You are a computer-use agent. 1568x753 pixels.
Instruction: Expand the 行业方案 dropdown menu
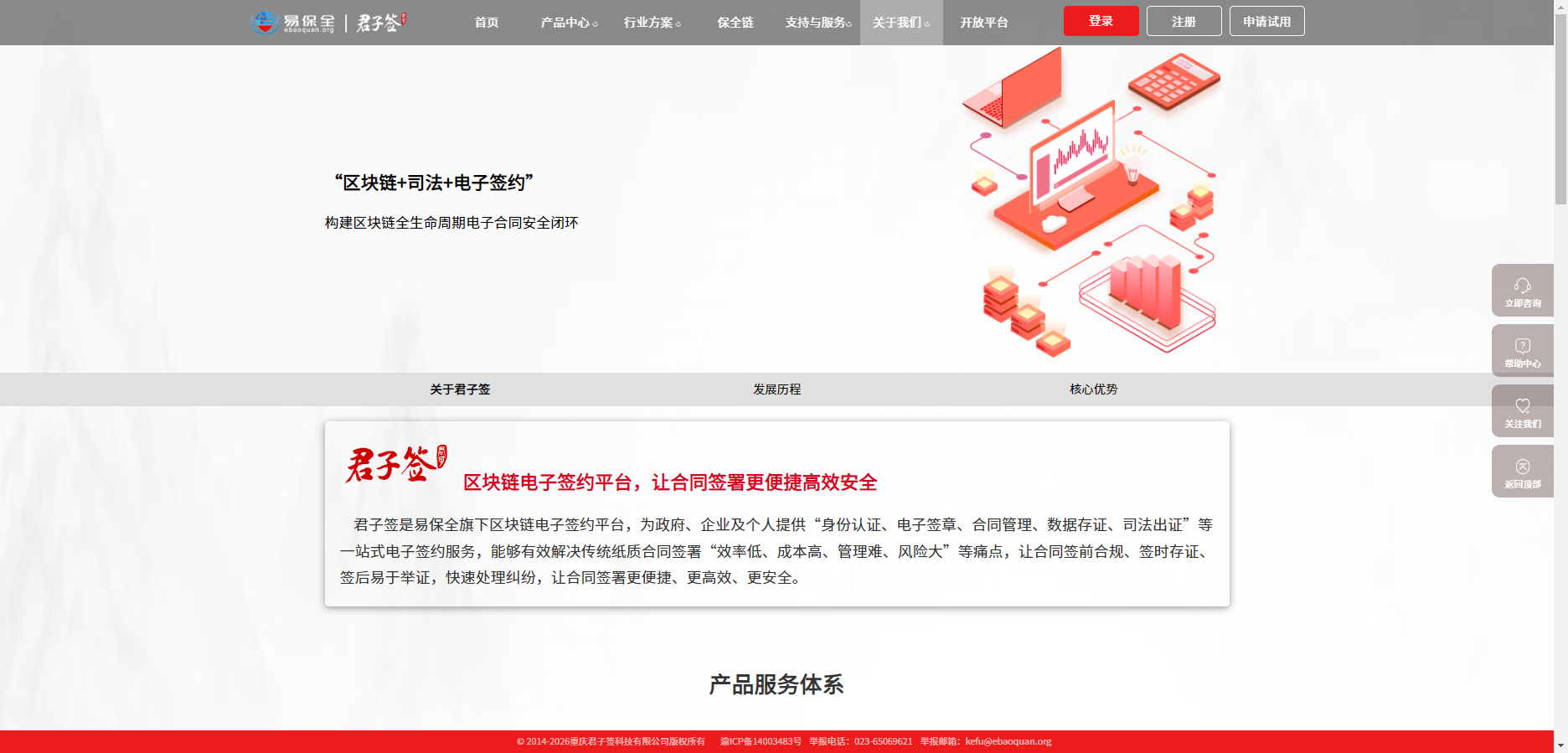click(652, 23)
